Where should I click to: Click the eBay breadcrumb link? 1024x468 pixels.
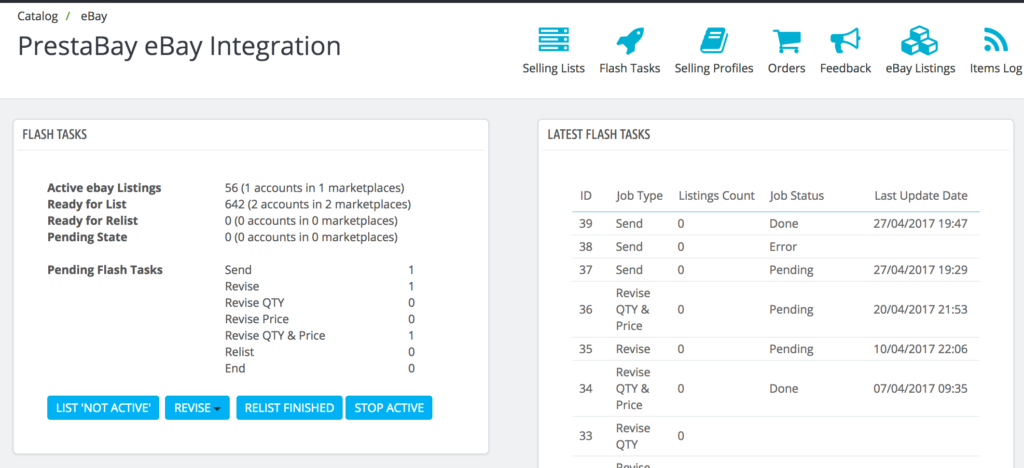tap(94, 16)
